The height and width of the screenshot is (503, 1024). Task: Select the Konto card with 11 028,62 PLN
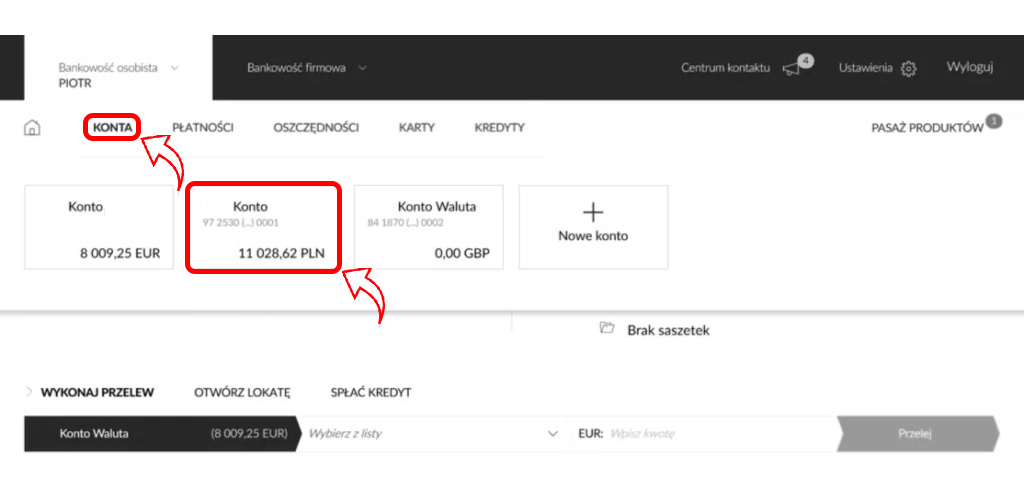264,227
